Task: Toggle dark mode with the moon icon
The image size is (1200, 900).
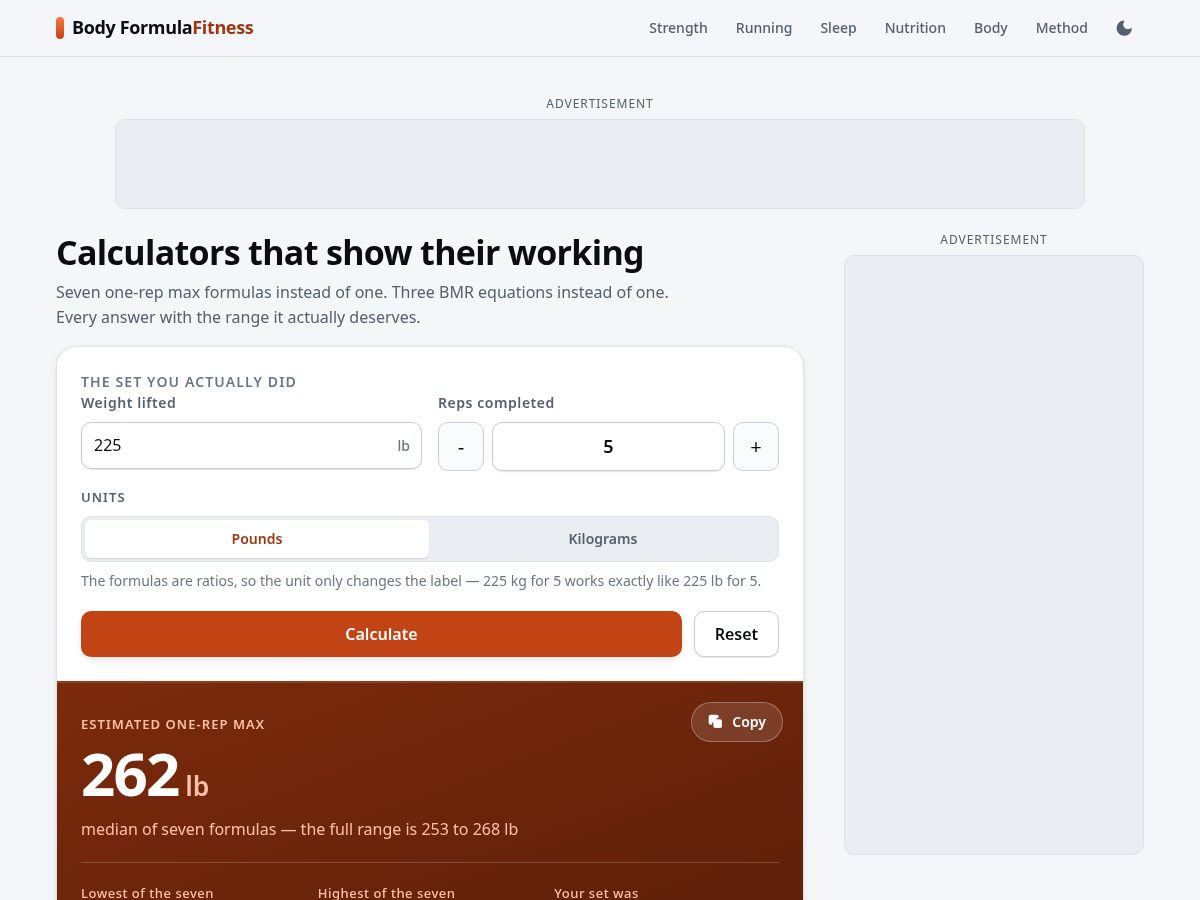Action: point(1124,28)
